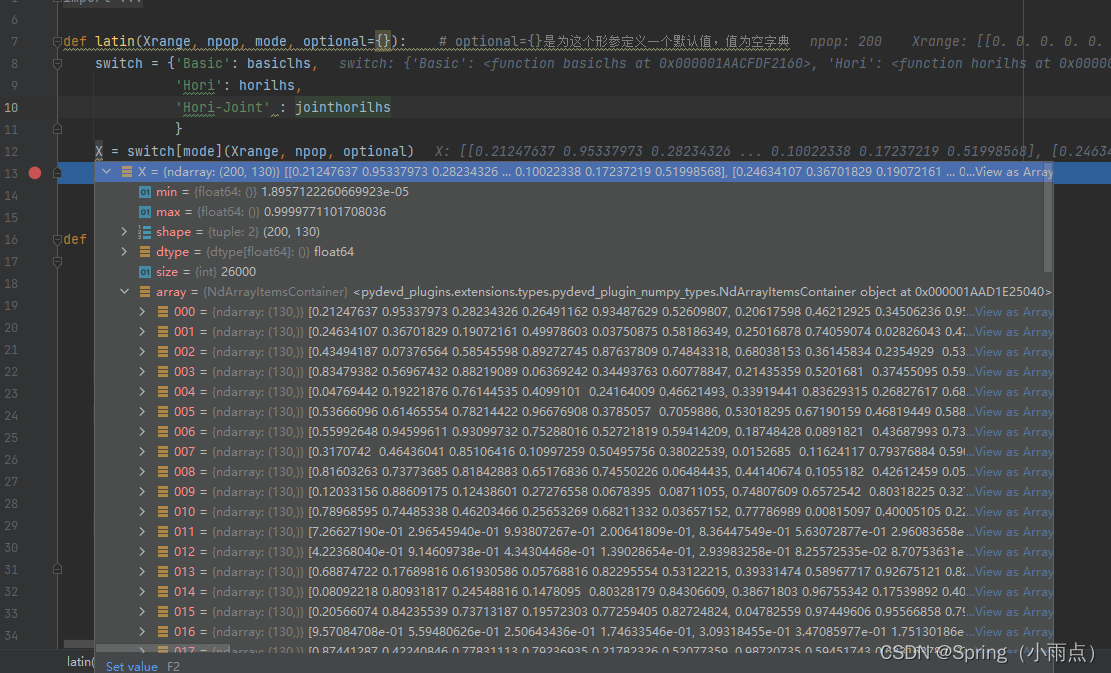This screenshot has width=1111, height=673.
Task: Open View as Array for row 016
Action: [x=1014, y=632]
